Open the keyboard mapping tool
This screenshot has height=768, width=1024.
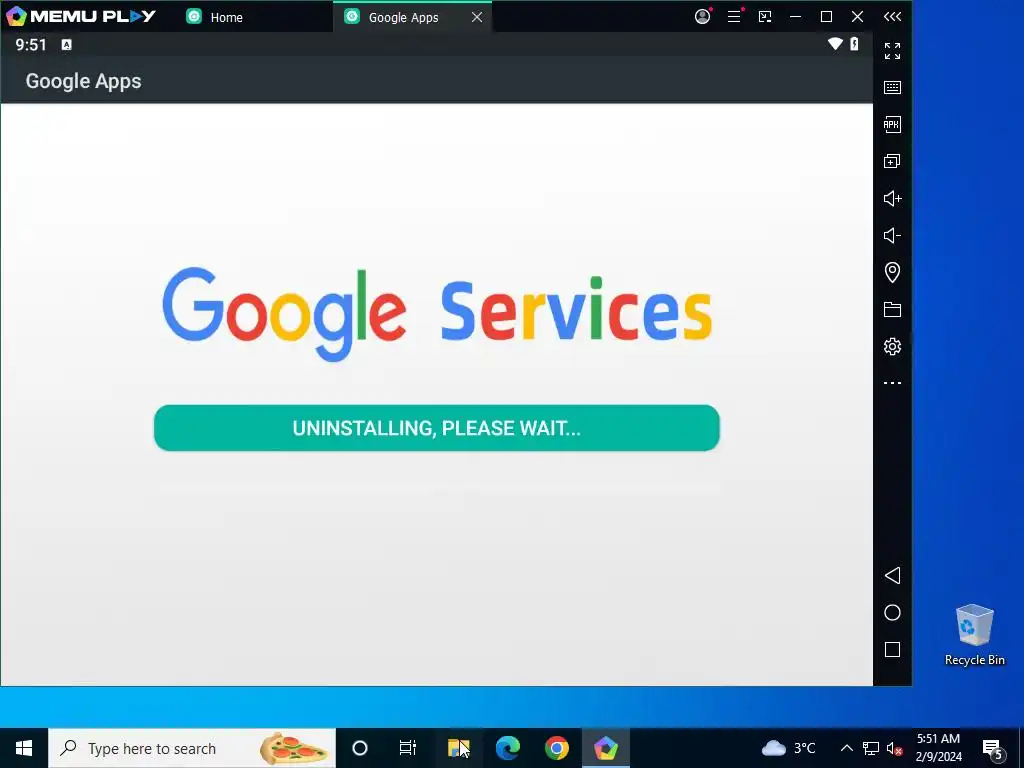tap(892, 88)
